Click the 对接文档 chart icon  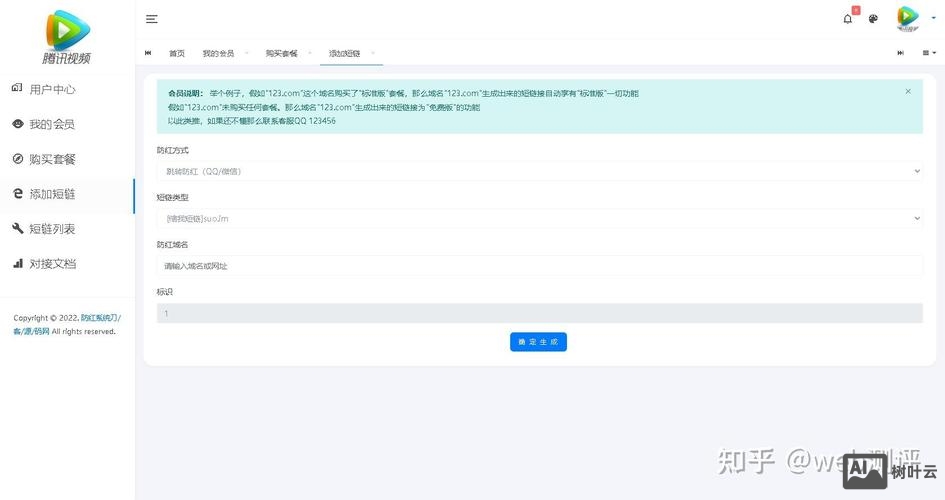17,263
